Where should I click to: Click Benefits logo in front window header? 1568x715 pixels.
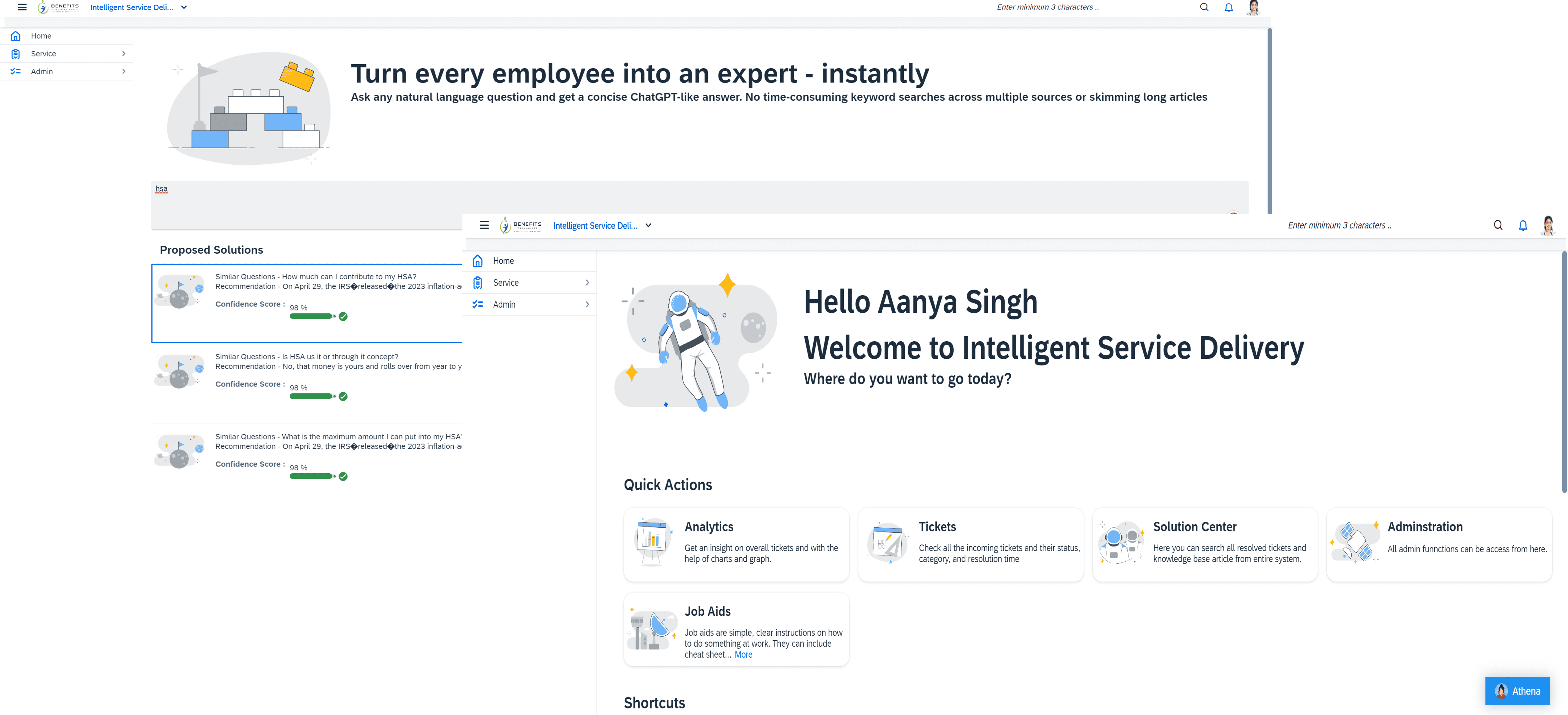tap(521, 225)
